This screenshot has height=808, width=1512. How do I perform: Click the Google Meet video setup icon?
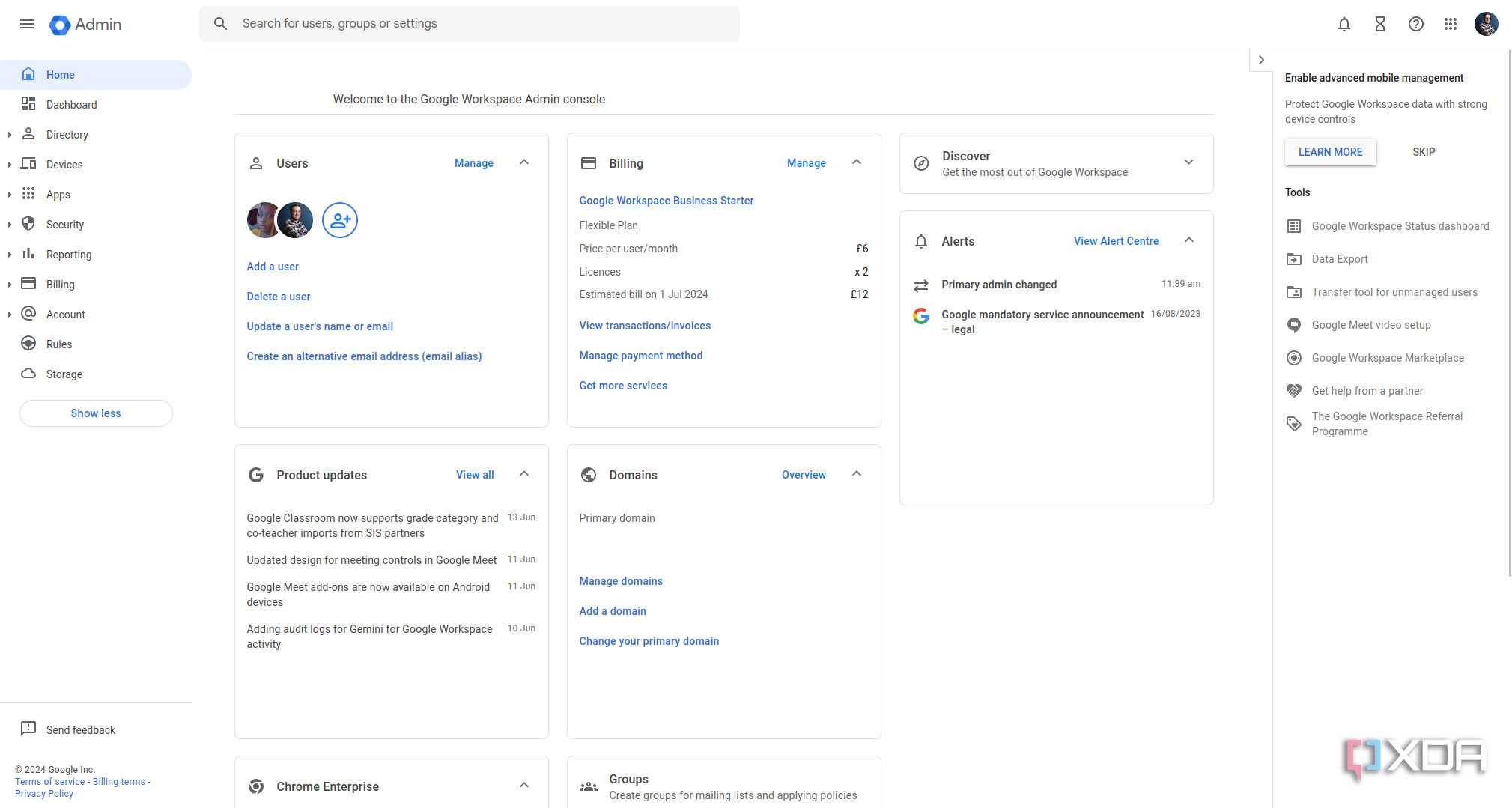1294,325
